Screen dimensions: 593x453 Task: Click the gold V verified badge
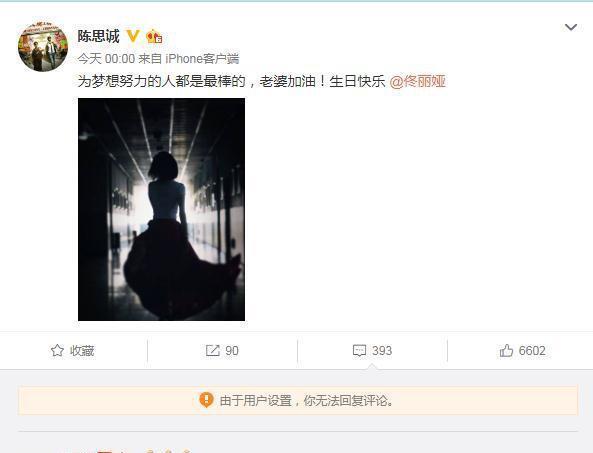pyautogui.click(x=133, y=36)
